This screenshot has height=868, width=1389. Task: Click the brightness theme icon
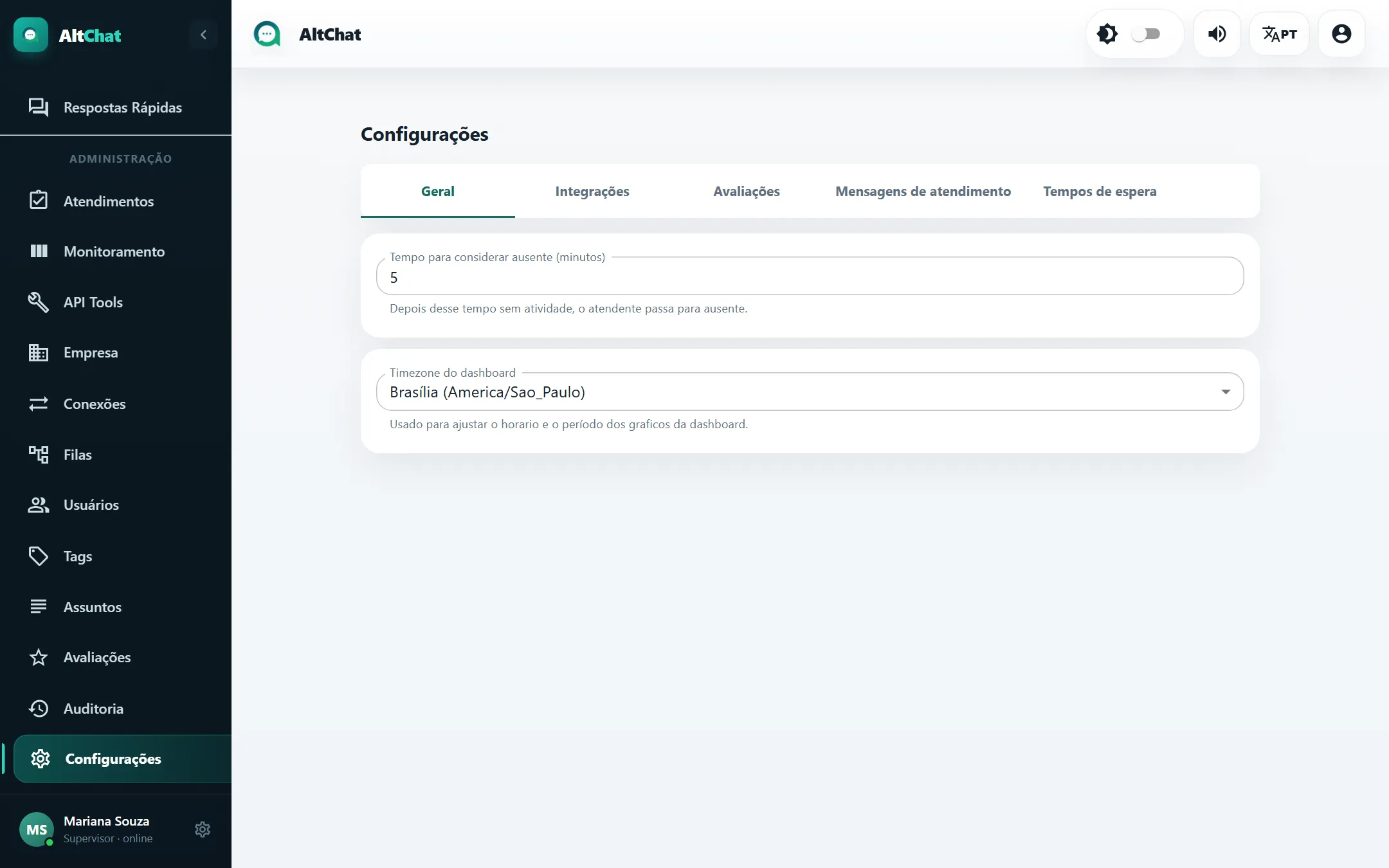click(x=1107, y=34)
